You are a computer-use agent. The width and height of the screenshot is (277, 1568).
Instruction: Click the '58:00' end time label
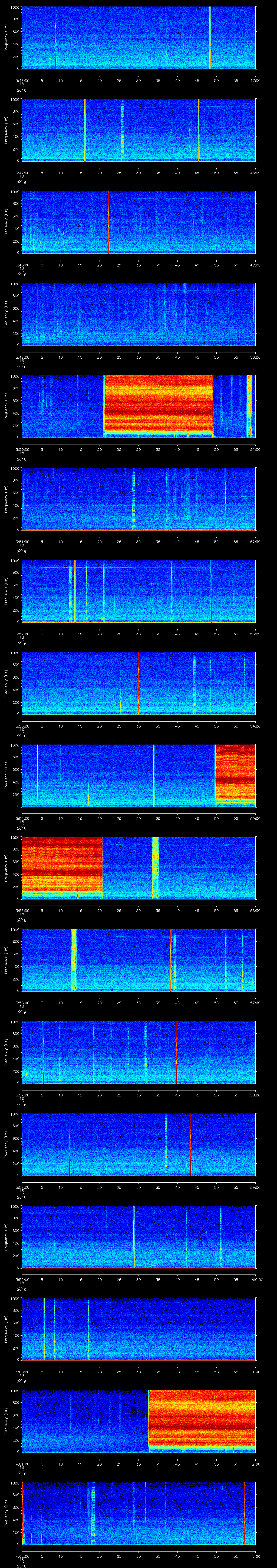255,1095
